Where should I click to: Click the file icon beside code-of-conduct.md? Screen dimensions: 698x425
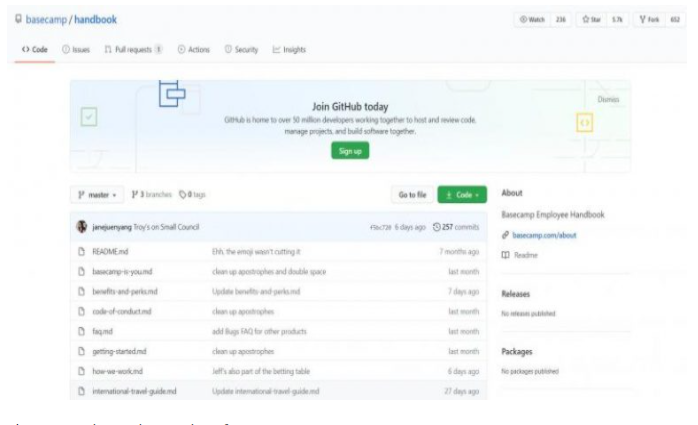[x=81, y=311]
